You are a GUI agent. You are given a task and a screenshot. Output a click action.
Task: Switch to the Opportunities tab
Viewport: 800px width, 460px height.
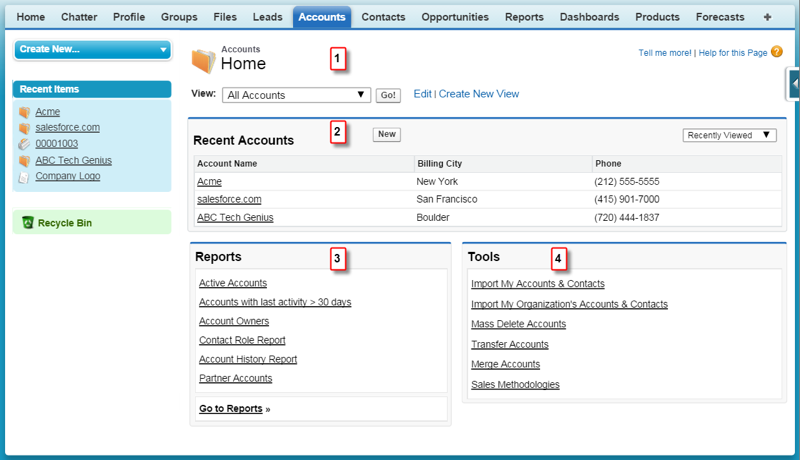[455, 17]
